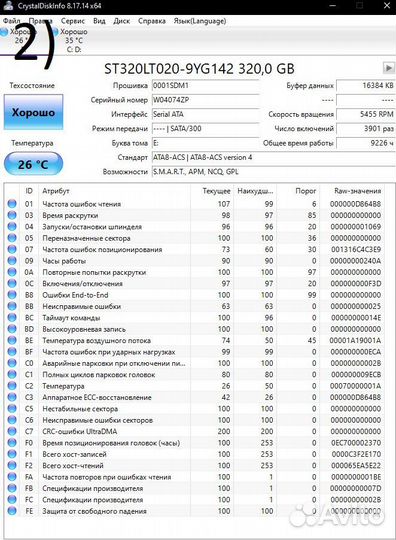Select the Переназначенные сектора row
This screenshot has height=540, width=396.
pos(195,238)
